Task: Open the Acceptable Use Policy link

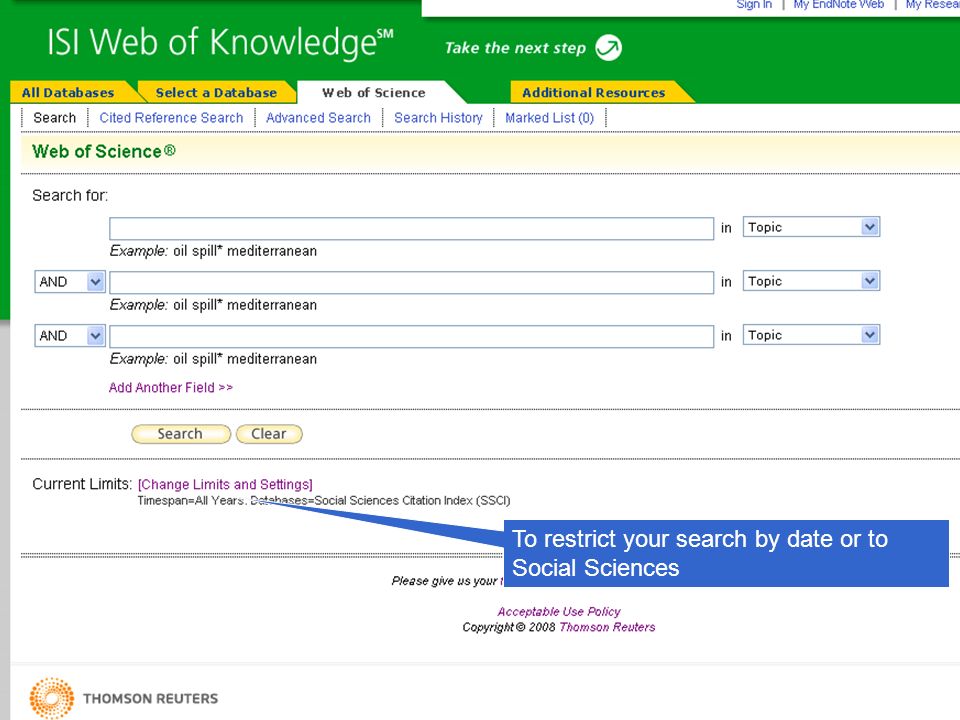Action: [x=558, y=612]
